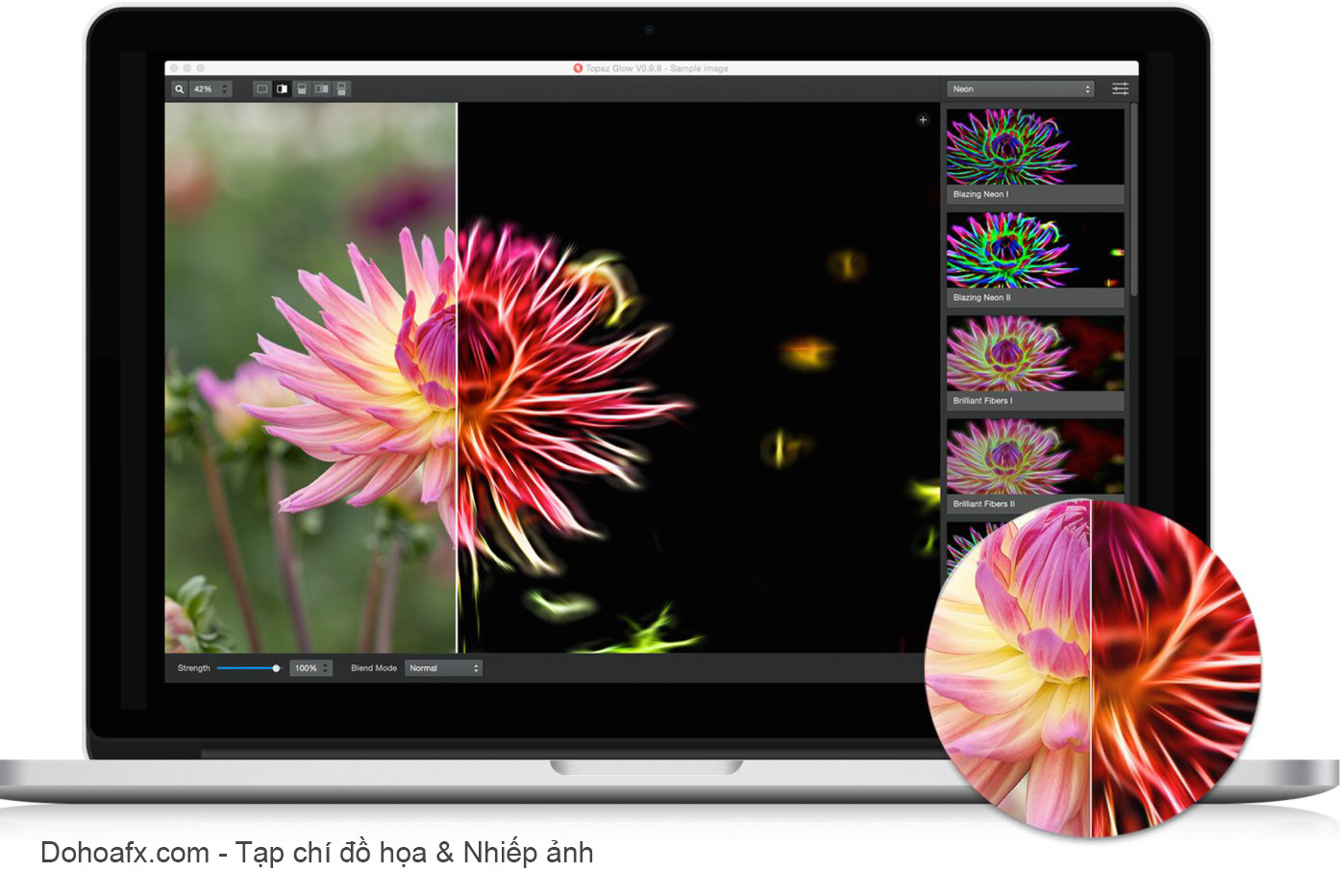Apply the Blazing Neon II preset thumbnail
The width and height of the screenshot is (1340, 896).
1035,250
